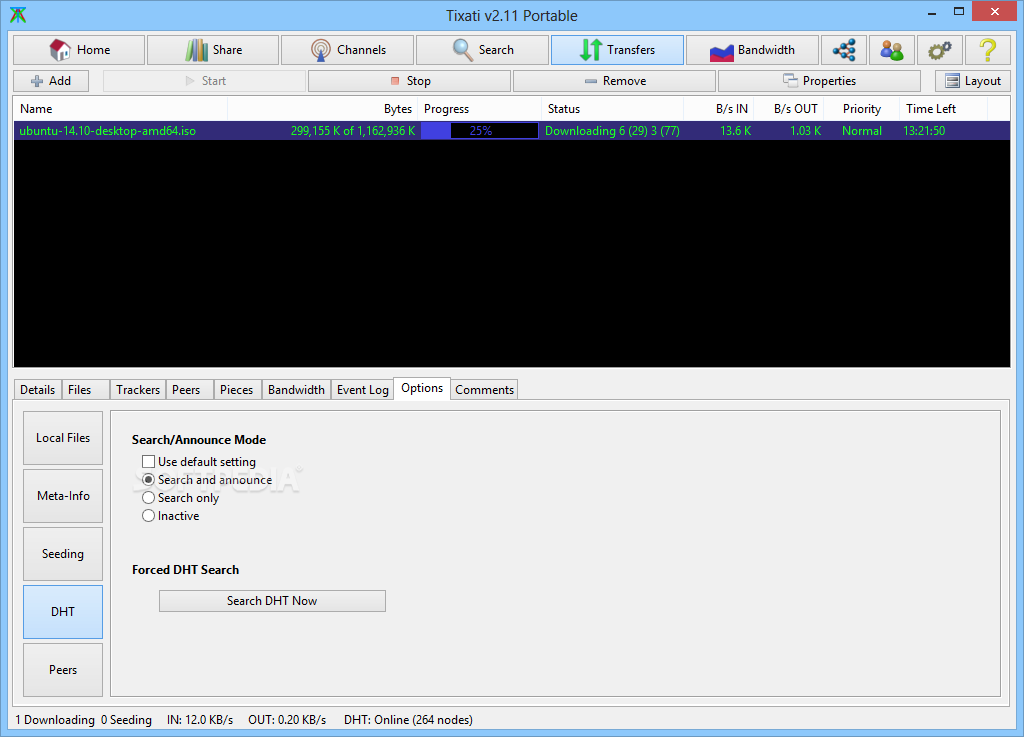
Task: Open help with the question mark icon
Action: coord(987,50)
